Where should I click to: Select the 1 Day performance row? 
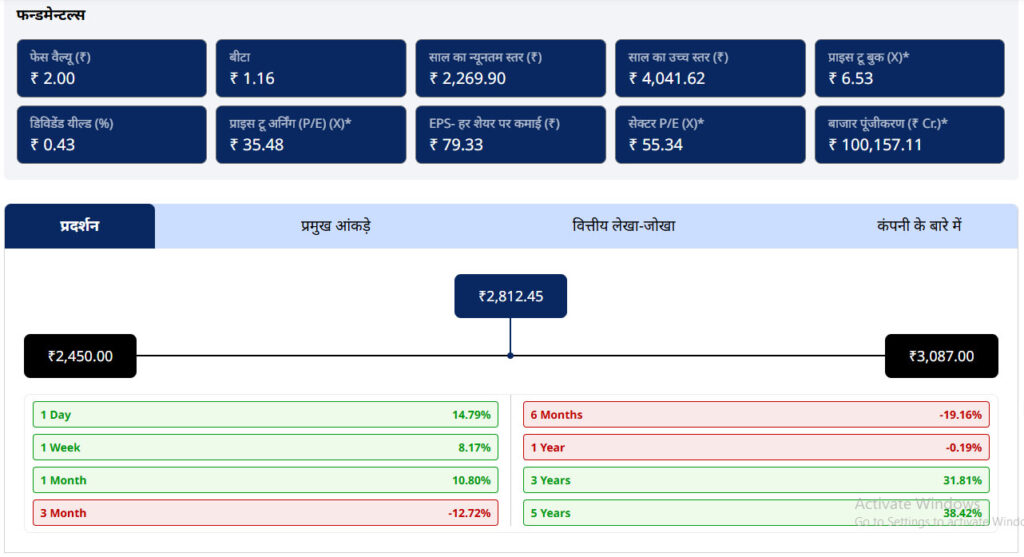point(265,415)
